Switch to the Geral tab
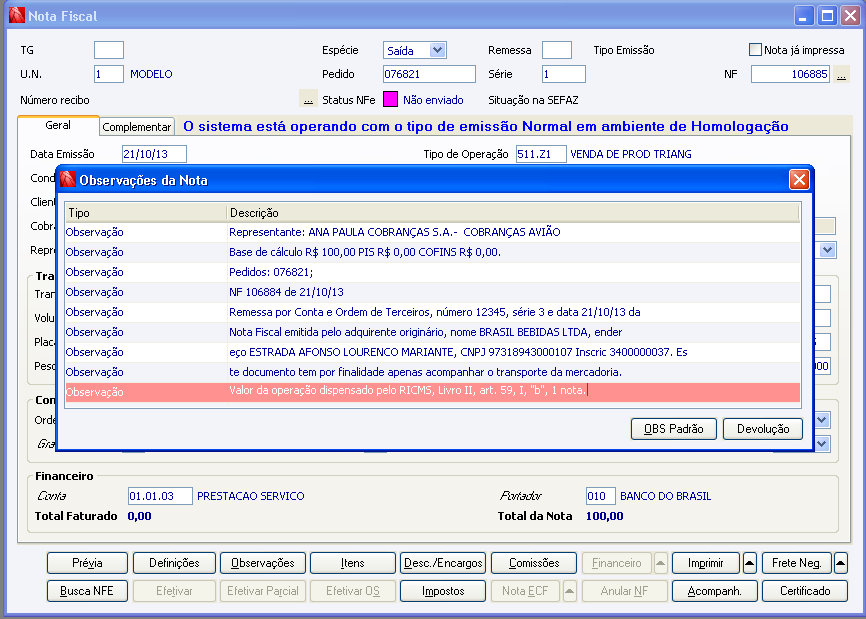The height and width of the screenshot is (619, 866). pyautogui.click(x=58, y=125)
